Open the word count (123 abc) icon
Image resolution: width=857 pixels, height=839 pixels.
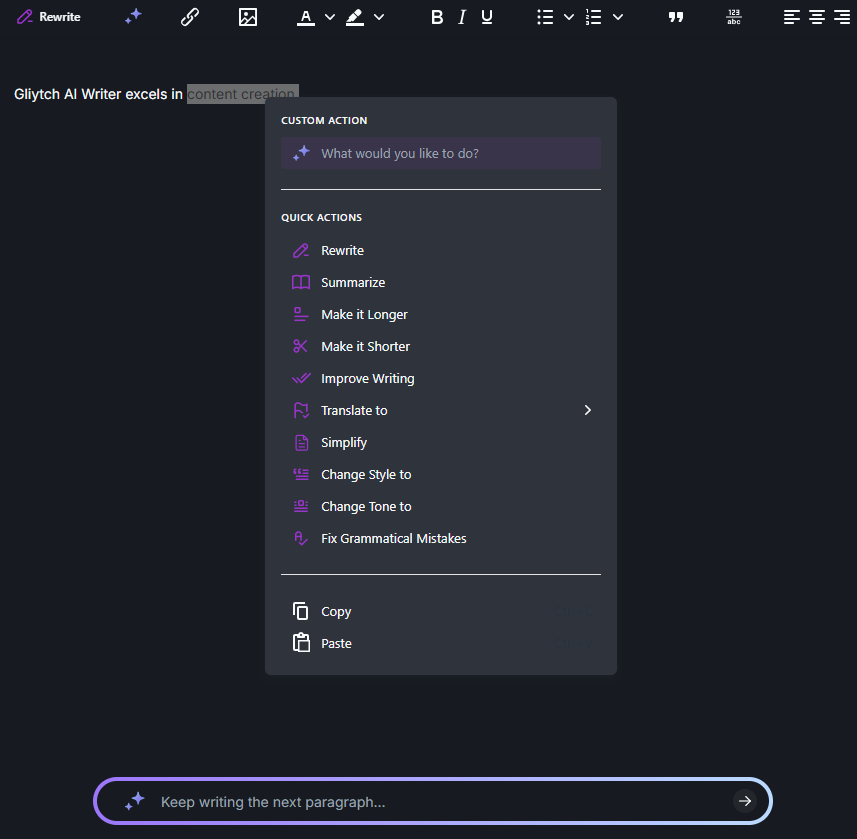coord(733,17)
